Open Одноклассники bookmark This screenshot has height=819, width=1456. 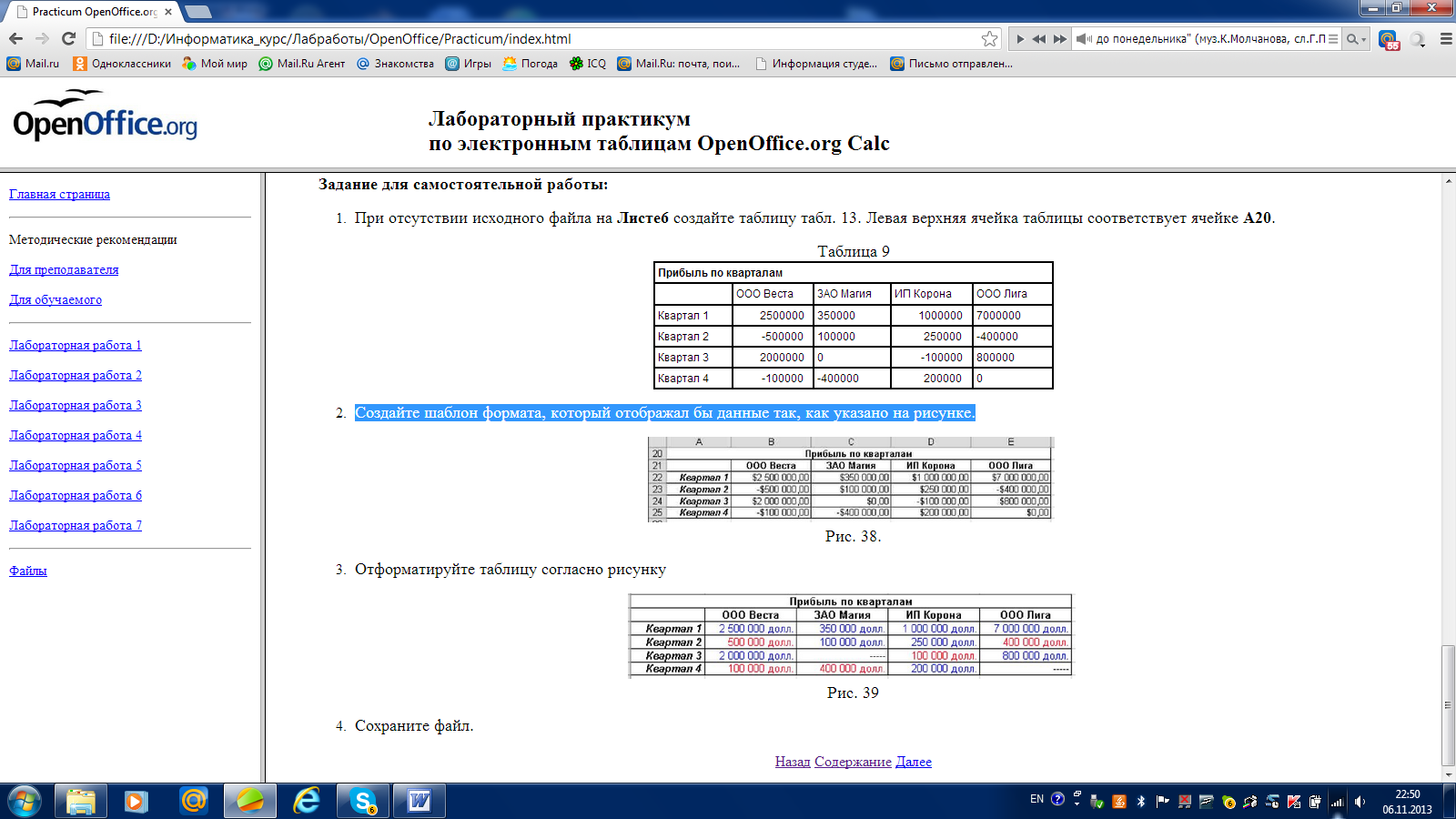(122, 64)
